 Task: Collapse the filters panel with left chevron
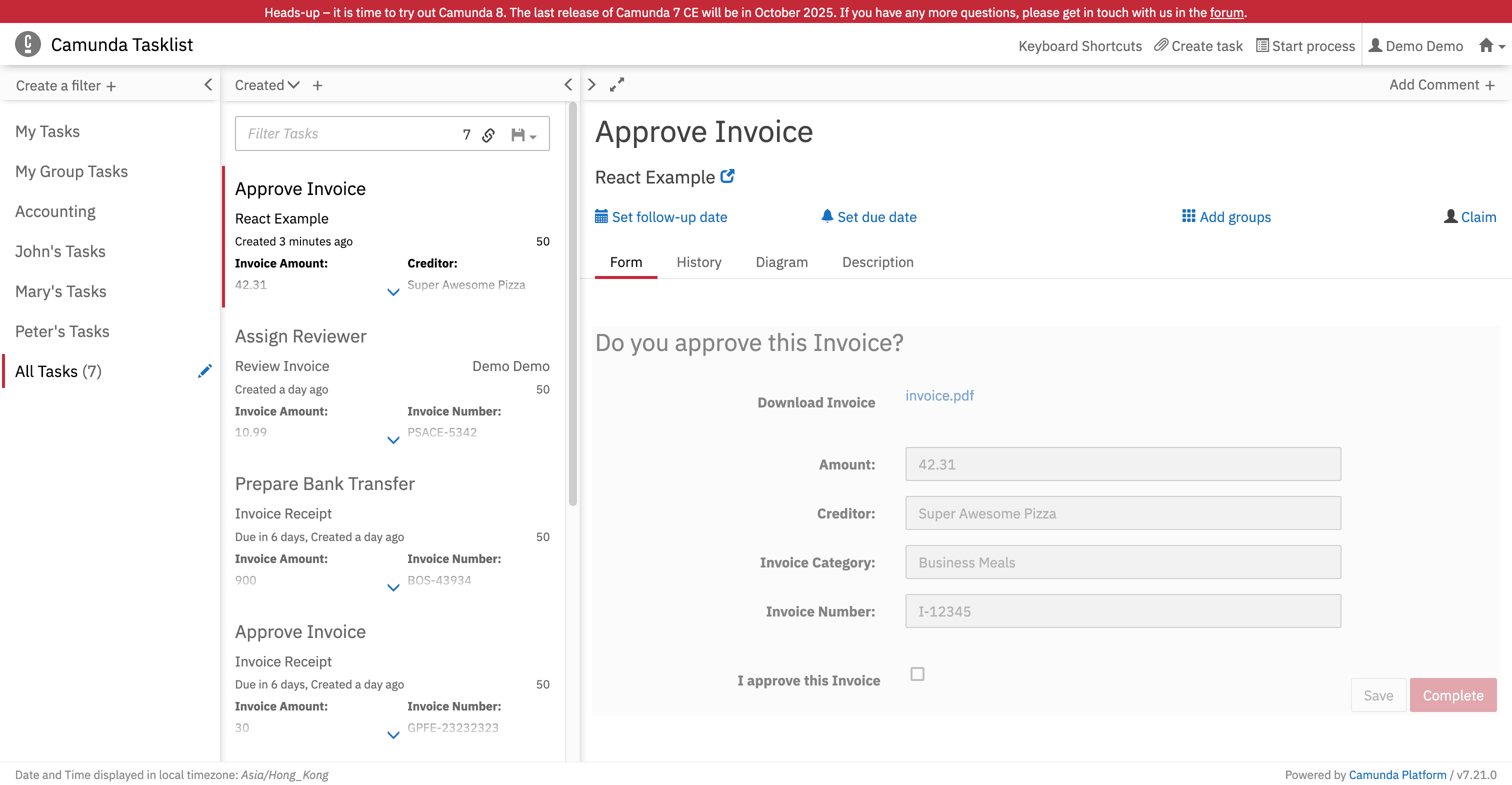click(208, 84)
